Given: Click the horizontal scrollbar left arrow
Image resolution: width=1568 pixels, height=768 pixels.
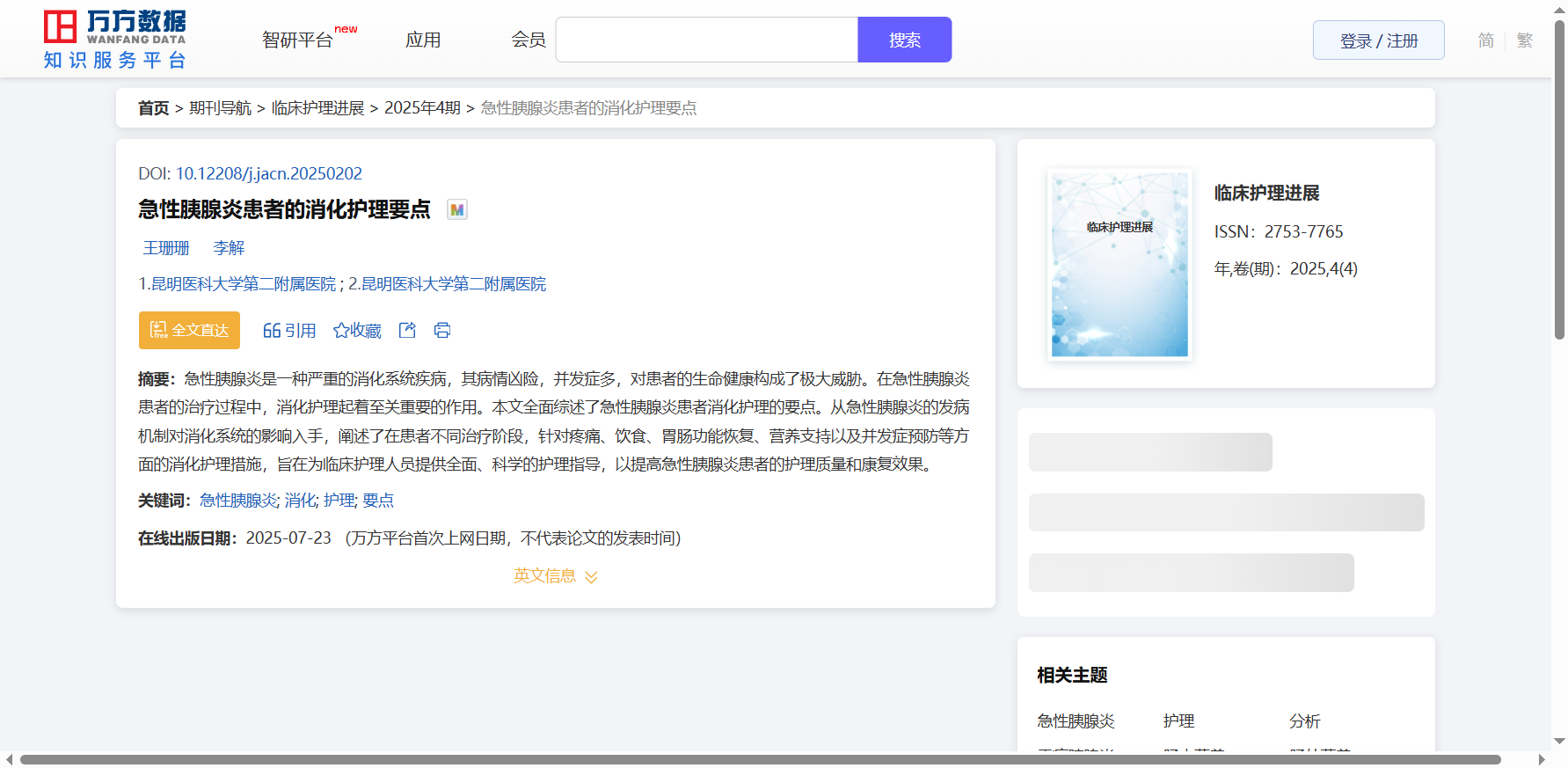Looking at the screenshot, I should (x=9, y=759).
